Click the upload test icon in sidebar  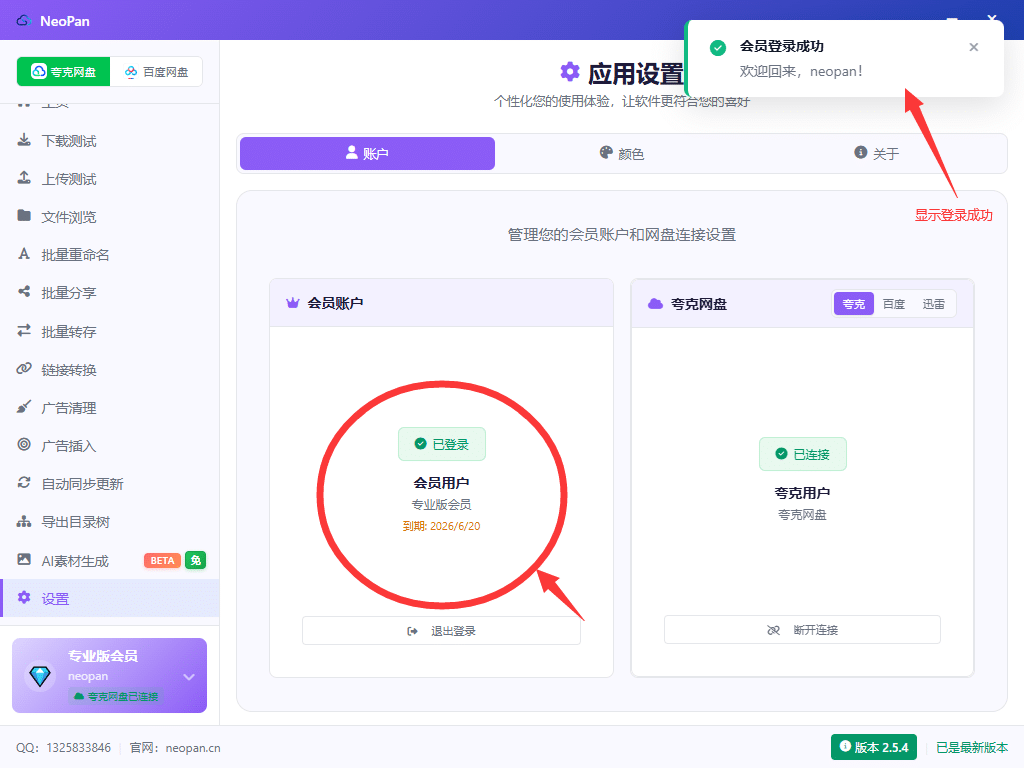click(x=24, y=178)
